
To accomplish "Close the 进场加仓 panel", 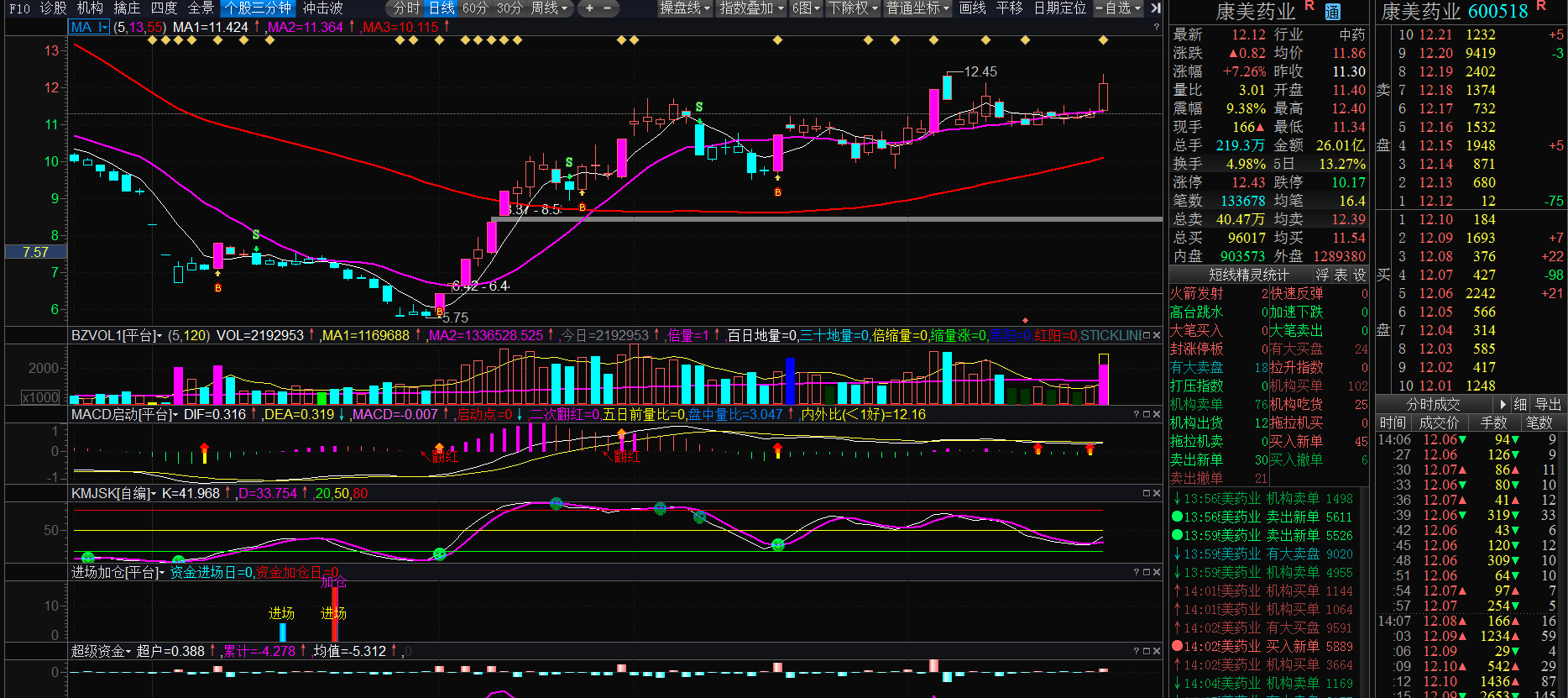I will [x=1157, y=572].
